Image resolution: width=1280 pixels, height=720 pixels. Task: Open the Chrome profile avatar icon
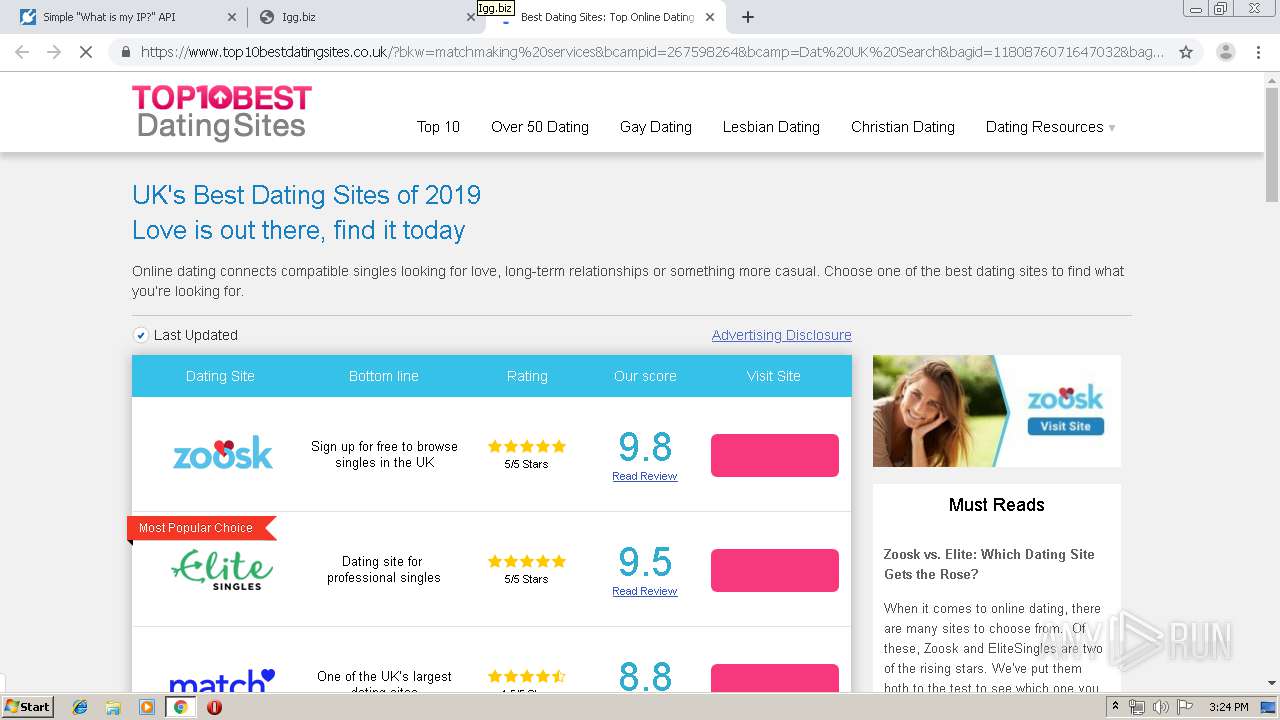point(1225,52)
